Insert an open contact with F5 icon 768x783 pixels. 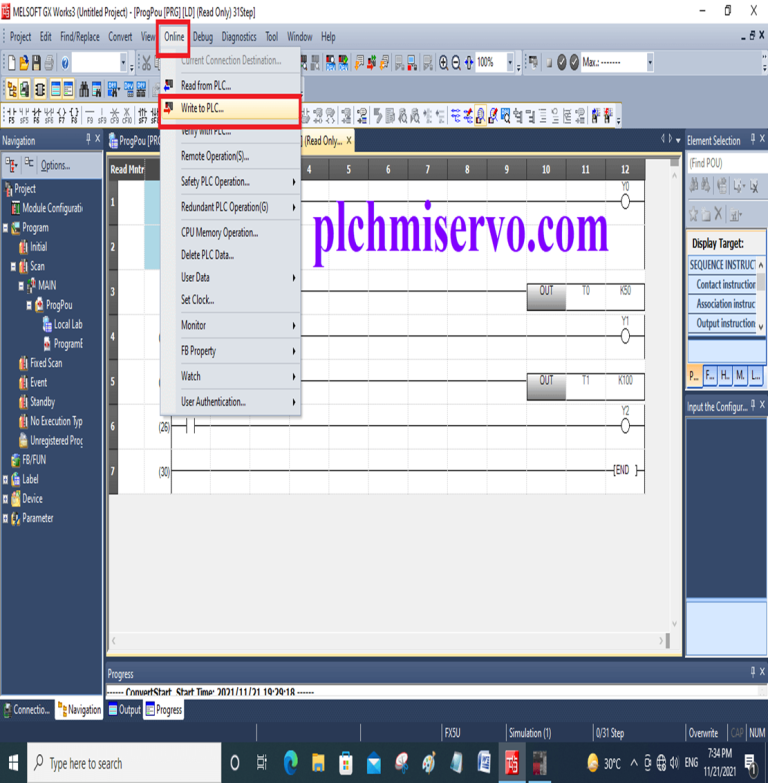pos(11,115)
